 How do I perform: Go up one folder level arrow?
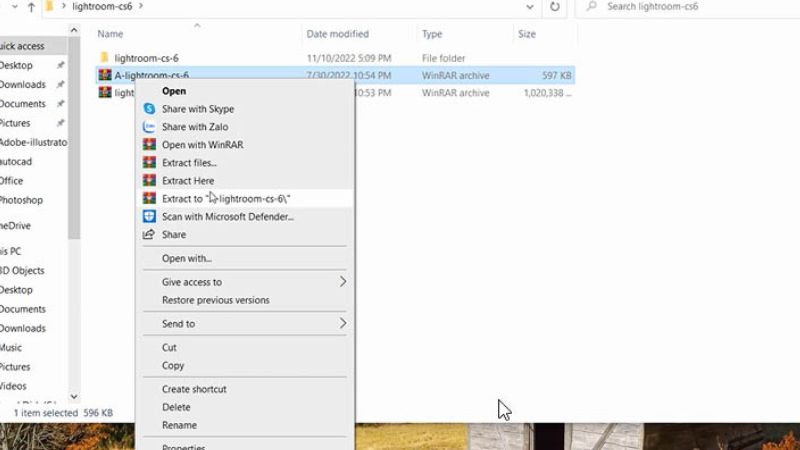(x=31, y=7)
